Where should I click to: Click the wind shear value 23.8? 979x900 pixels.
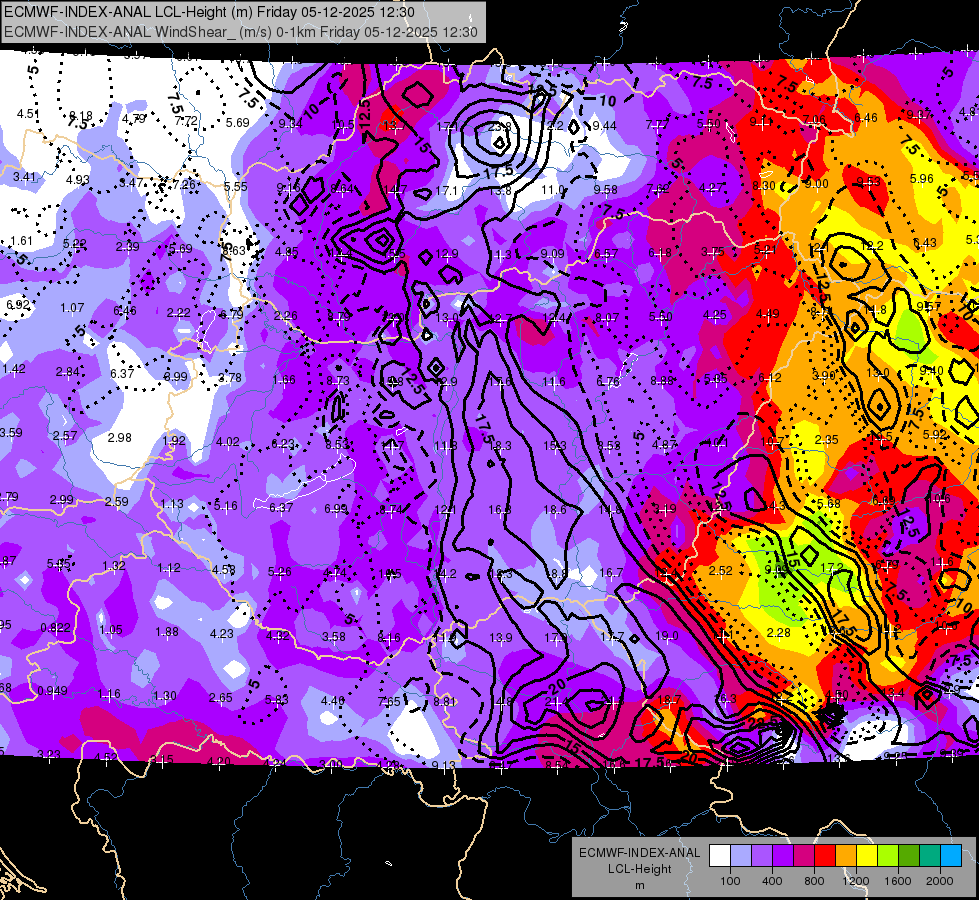coord(499,126)
